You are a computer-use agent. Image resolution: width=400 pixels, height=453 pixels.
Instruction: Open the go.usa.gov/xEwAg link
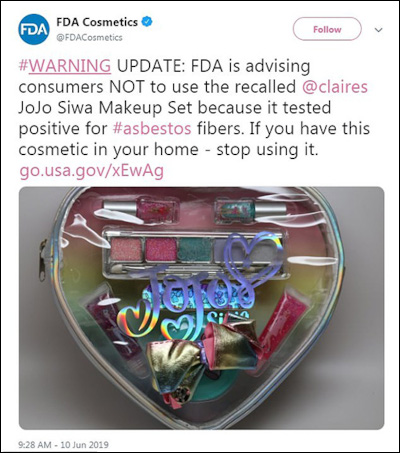(92, 171)
